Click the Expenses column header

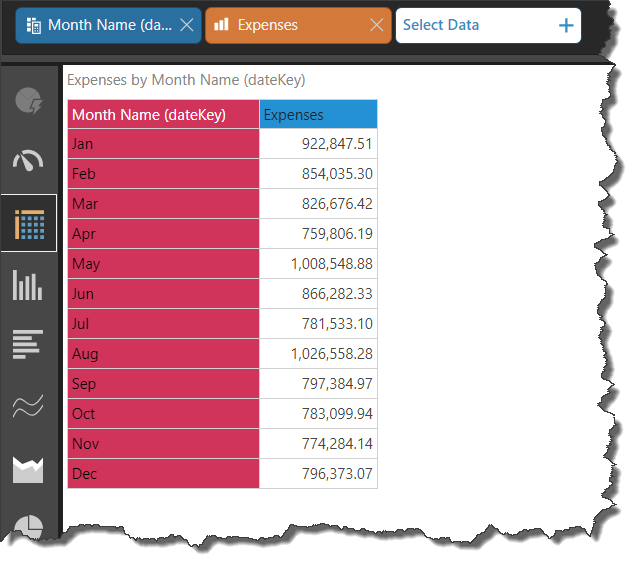(318, 115)
